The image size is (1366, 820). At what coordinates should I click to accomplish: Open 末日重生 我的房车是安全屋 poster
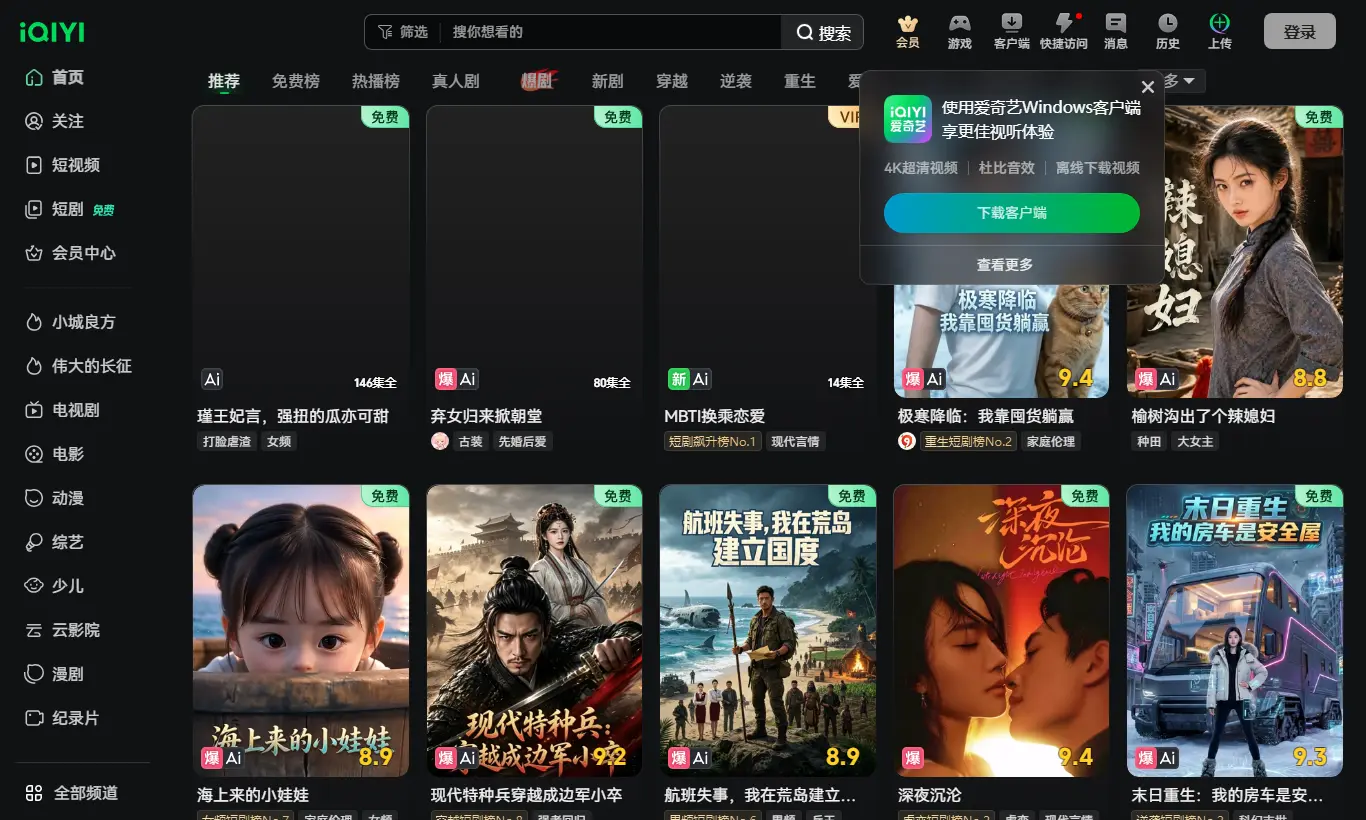tap(1235, 630)
